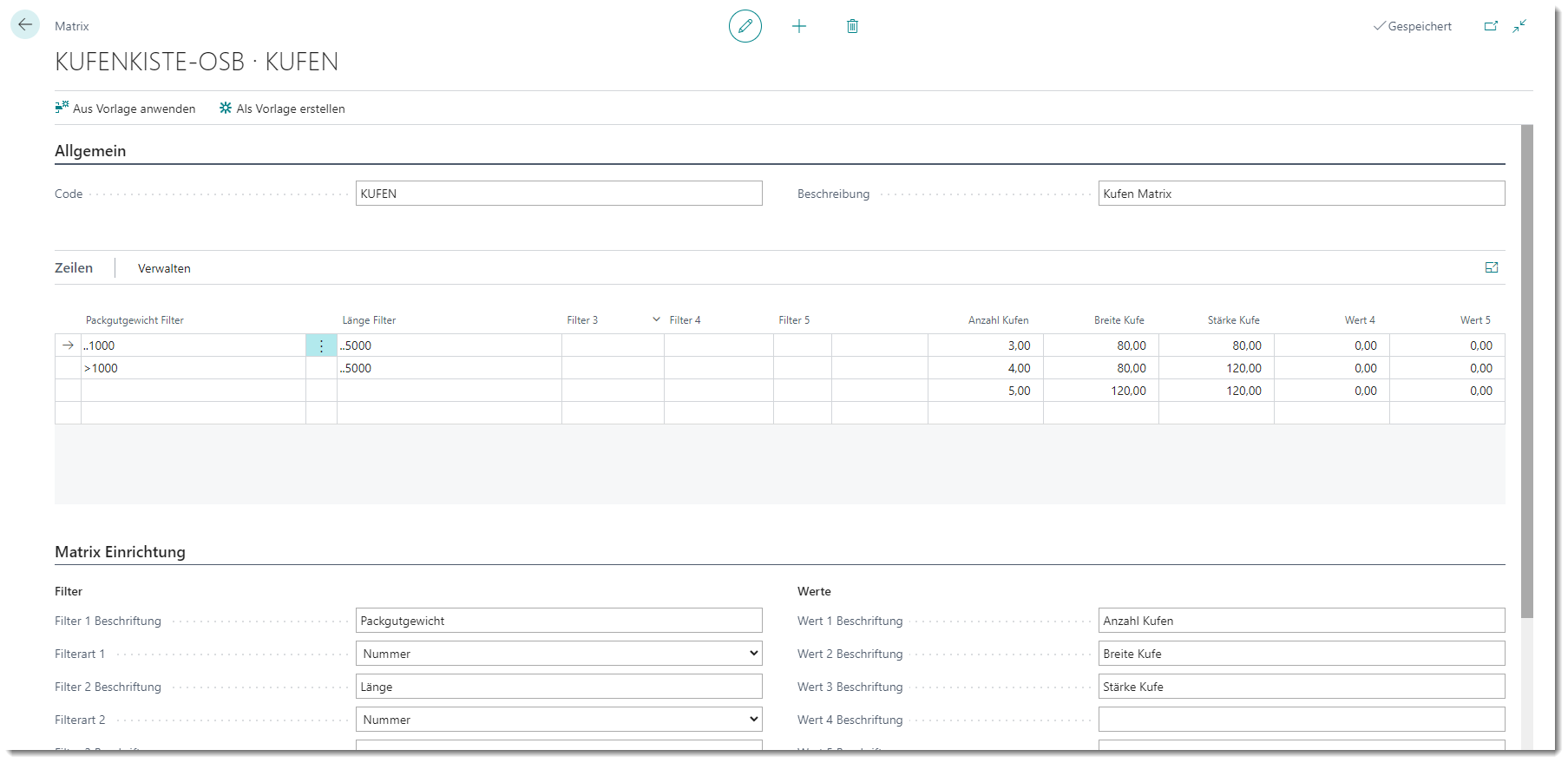Select the >1000 Packgutgewicht filter cell
Screen dimensions: 1568x763
[193, 368]
